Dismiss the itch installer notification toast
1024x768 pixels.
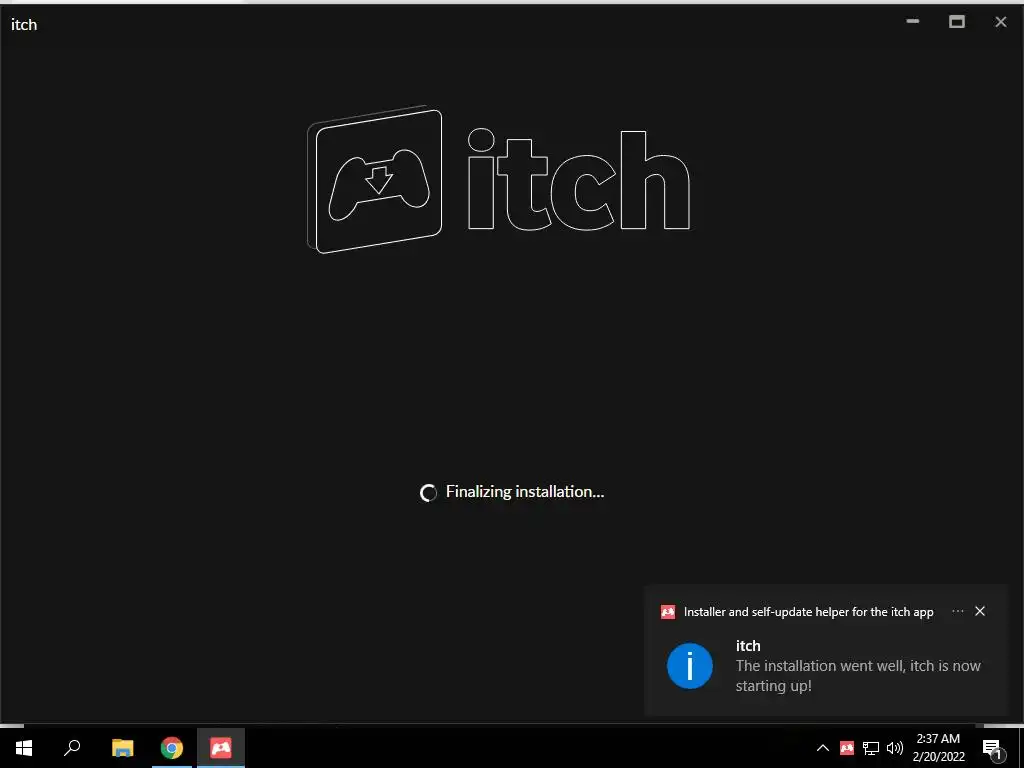[980, 611]
